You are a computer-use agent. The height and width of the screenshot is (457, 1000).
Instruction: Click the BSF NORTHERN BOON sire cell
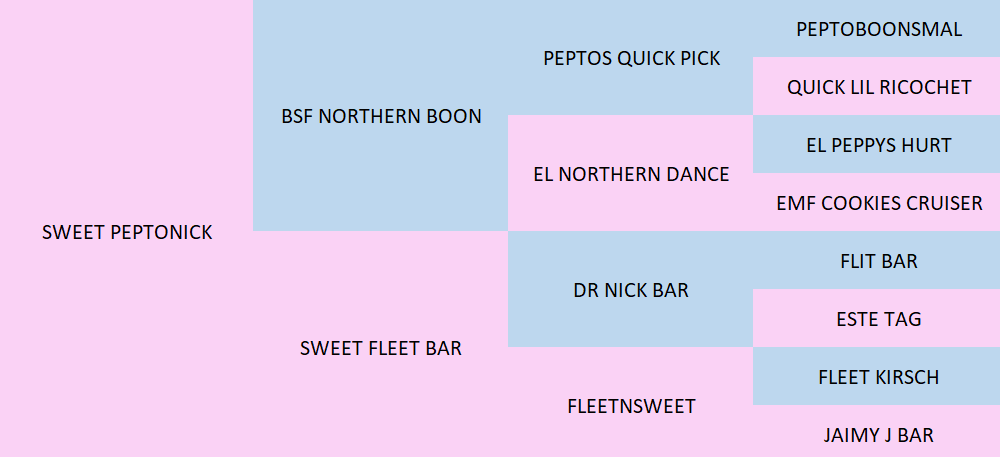[x=381, y=115]
